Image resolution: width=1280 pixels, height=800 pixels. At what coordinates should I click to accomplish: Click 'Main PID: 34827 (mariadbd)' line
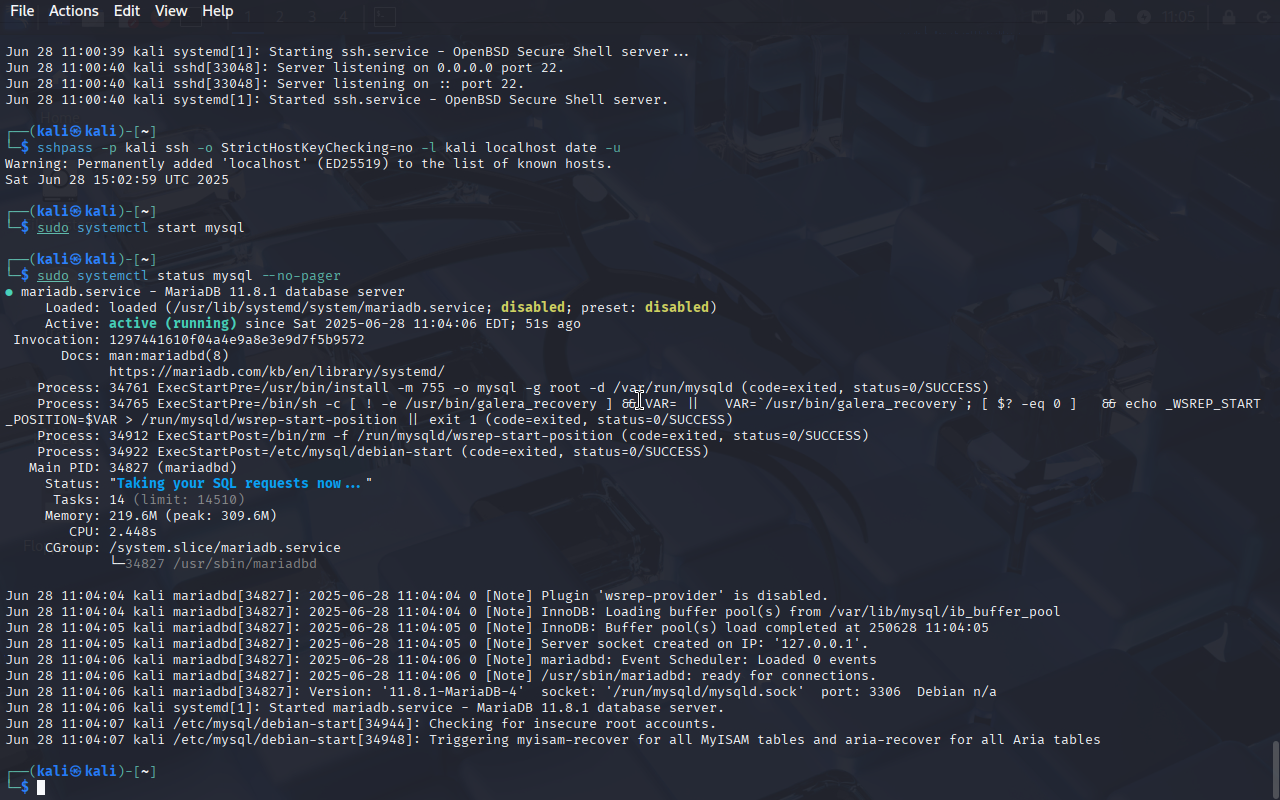133,468
